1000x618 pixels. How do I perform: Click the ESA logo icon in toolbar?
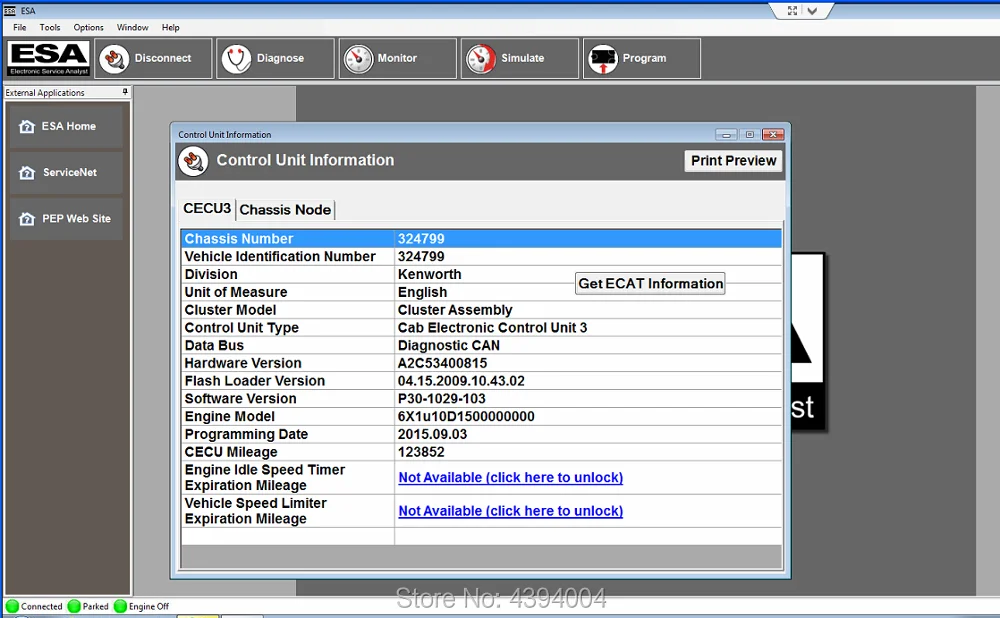(x=48, y=58)
